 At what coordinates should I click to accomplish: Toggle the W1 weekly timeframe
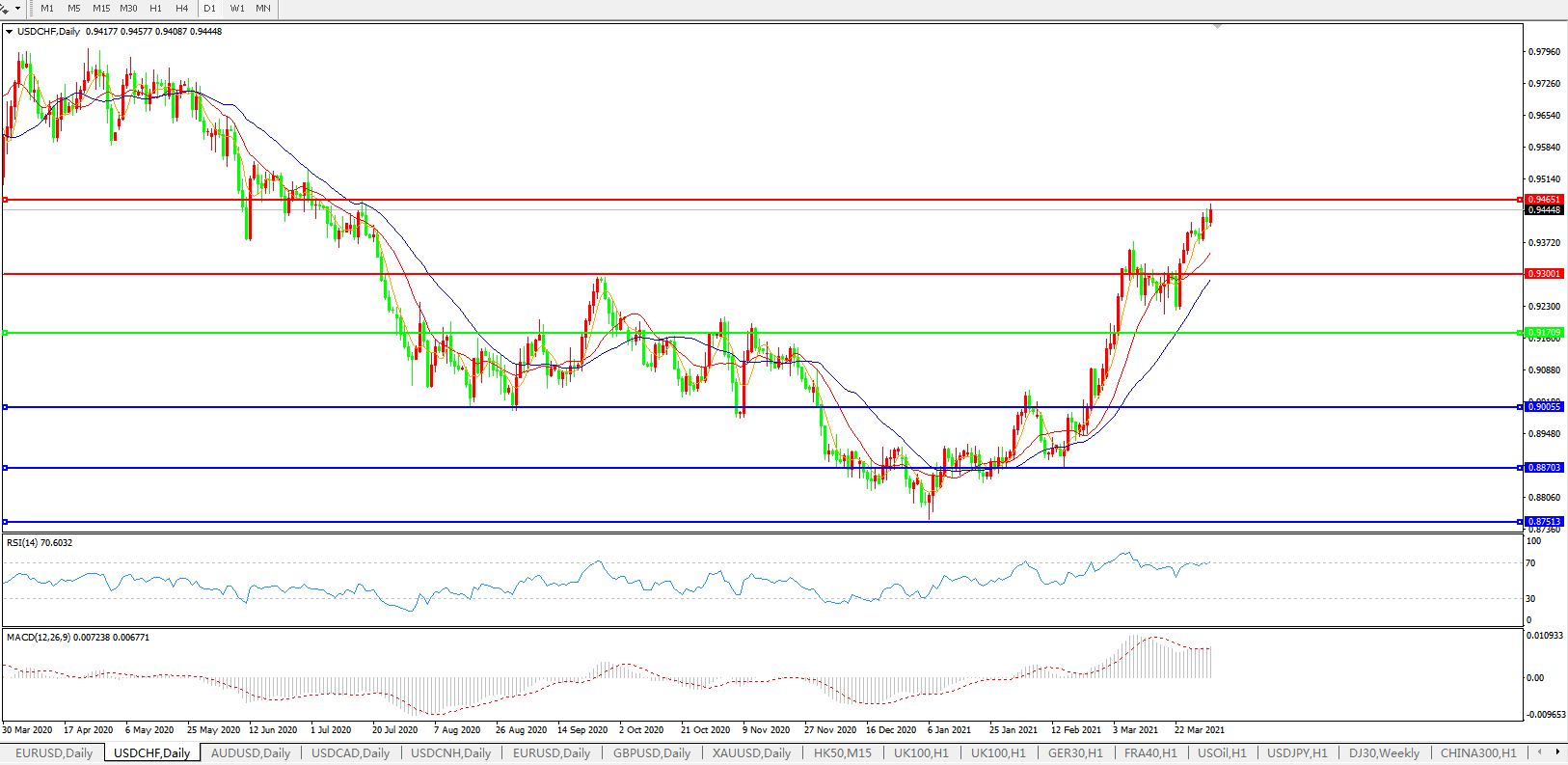pos(237,8)
